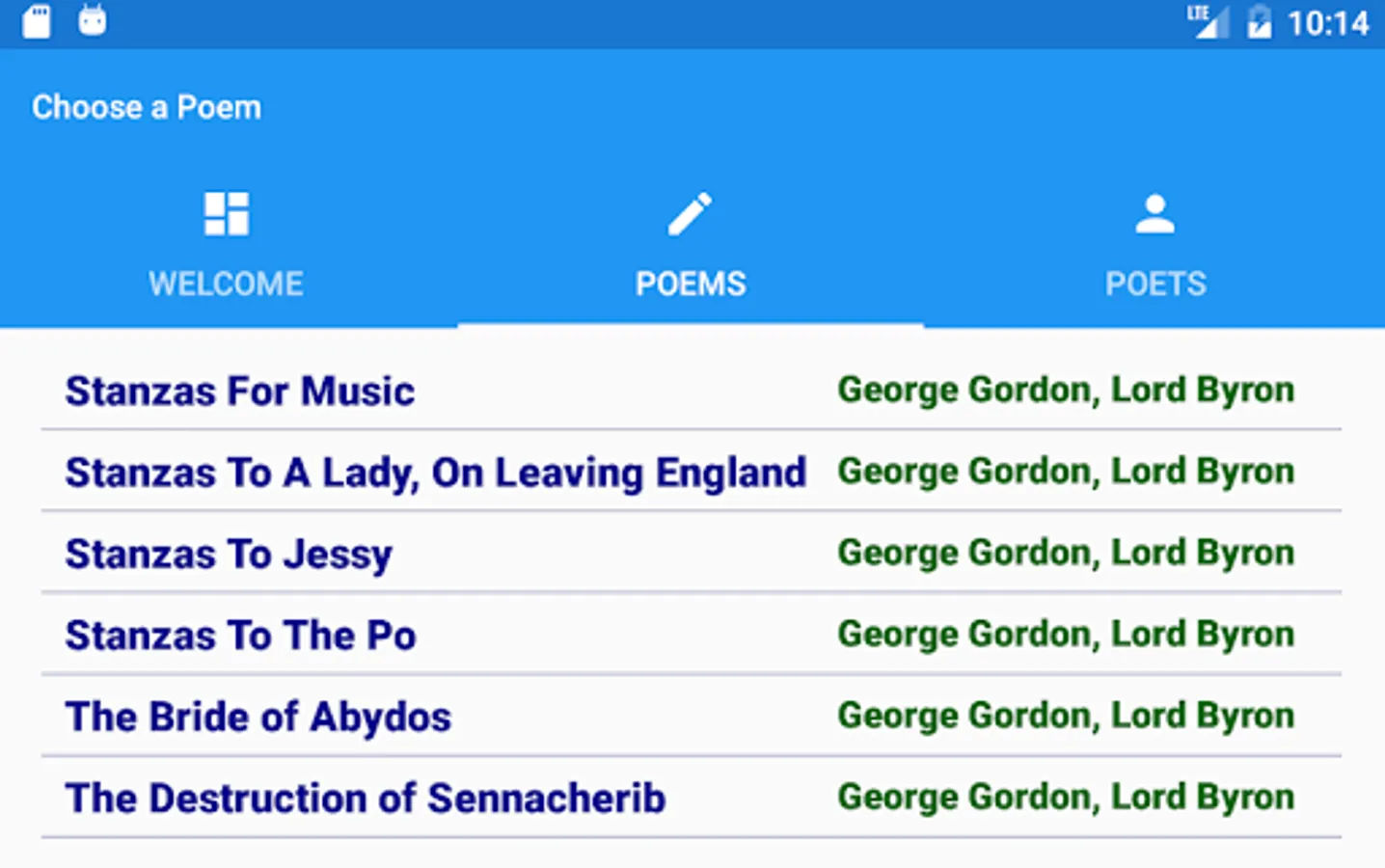Screen dimensions: 1385x868
Task: Tap the SD card status icon
Action: tap(37, 21)
